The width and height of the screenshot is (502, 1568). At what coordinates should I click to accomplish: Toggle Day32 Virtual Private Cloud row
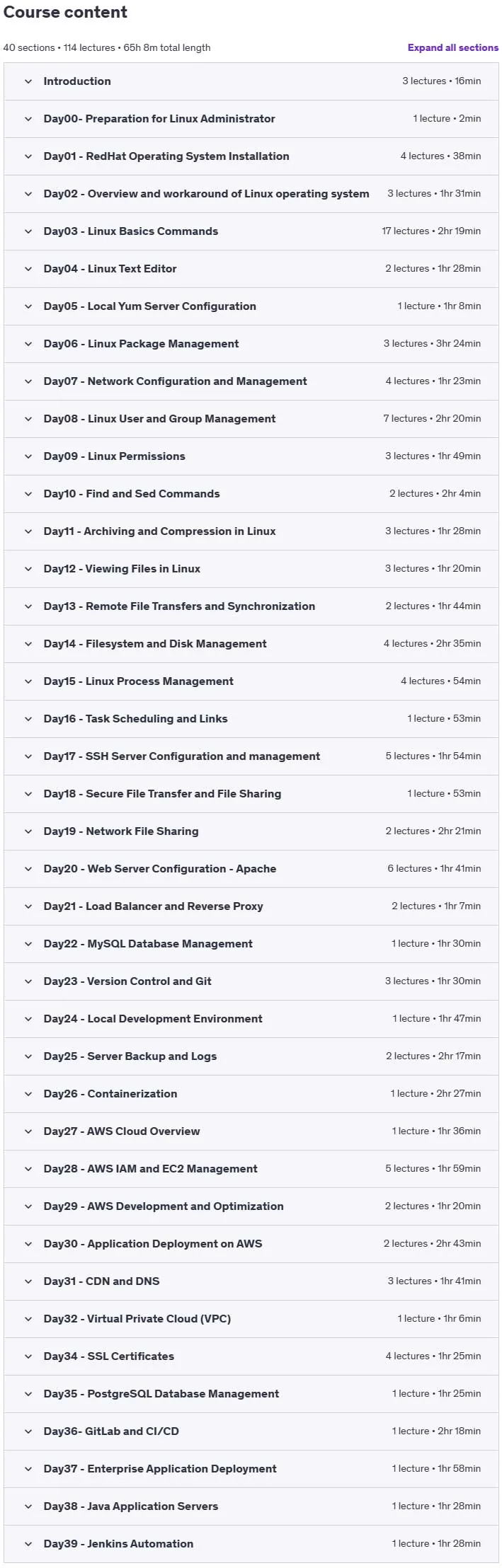(x=251, y=1319)
